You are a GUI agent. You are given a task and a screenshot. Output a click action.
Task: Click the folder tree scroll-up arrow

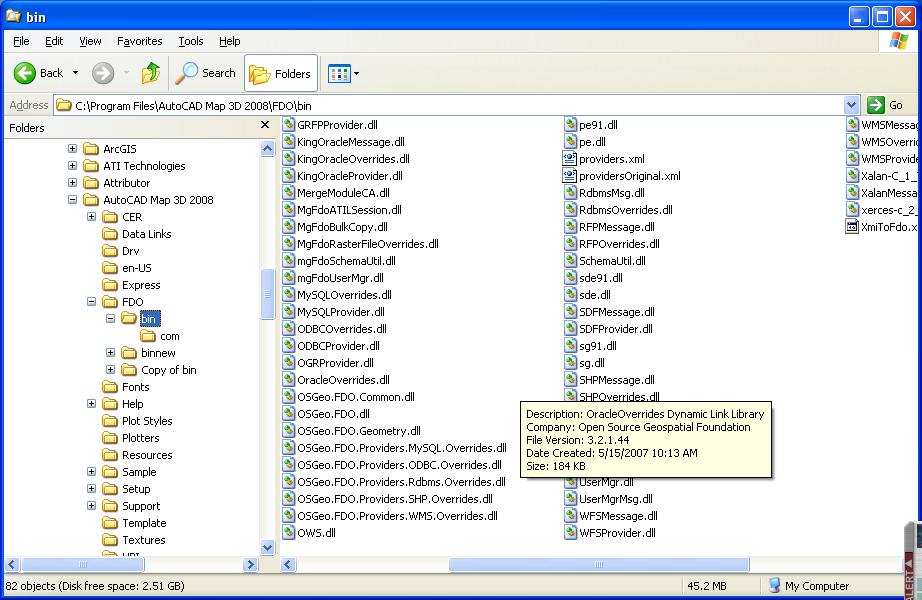[268, 149]
